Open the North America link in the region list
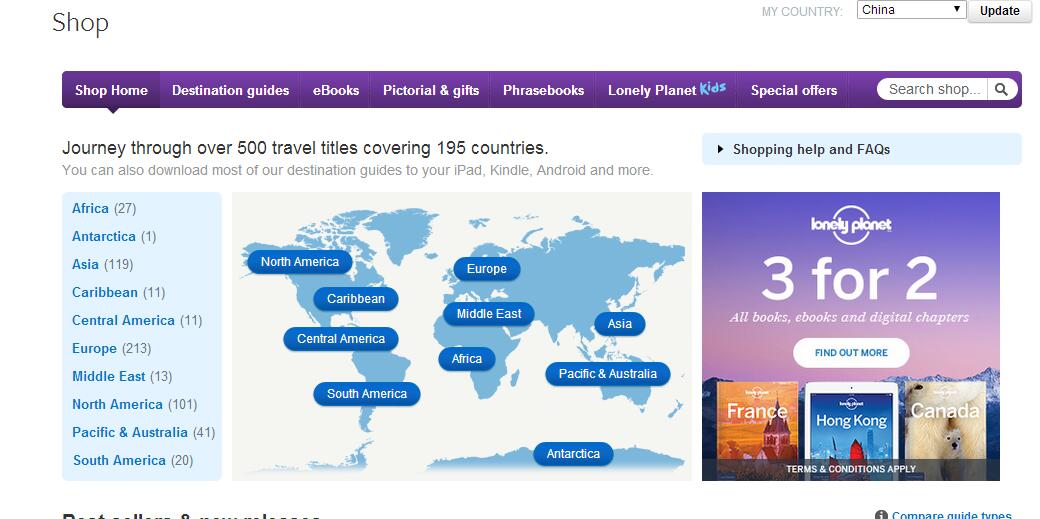This screenshot has width=1040, height=519. pyautogui.click(x=117, y=404)
